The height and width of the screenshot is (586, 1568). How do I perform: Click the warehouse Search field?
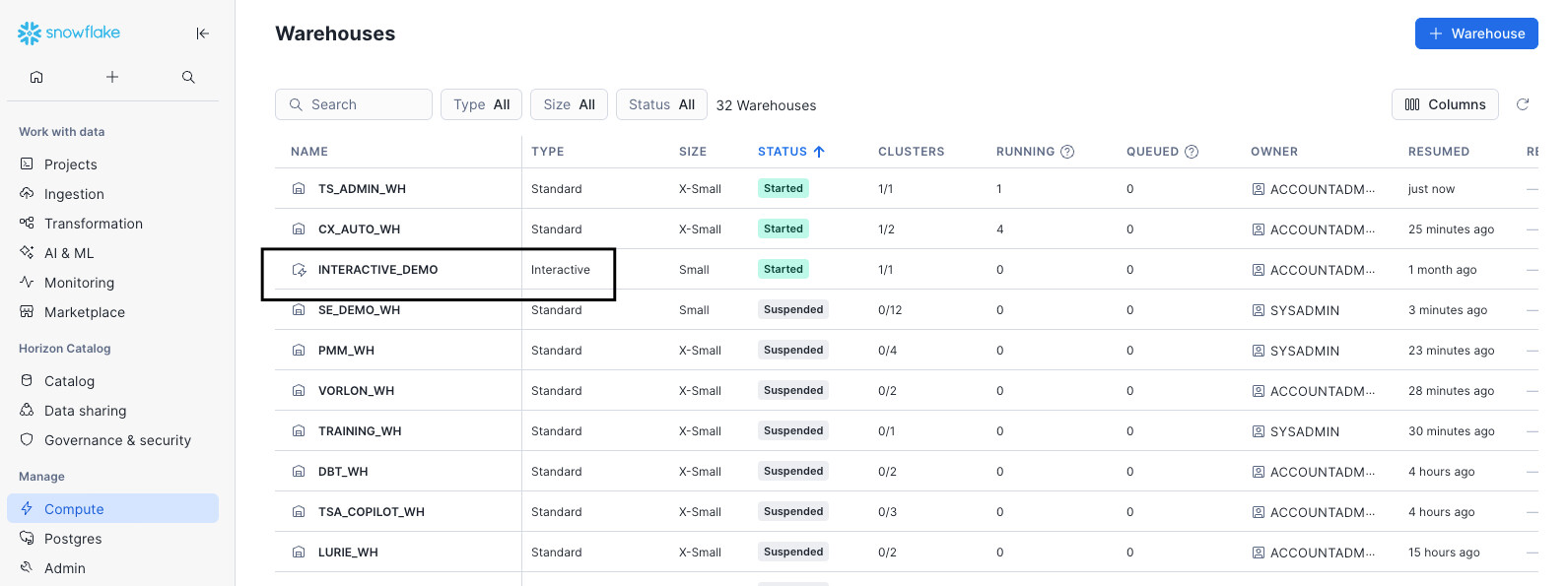pyautogui.click(x=354, y=104)
